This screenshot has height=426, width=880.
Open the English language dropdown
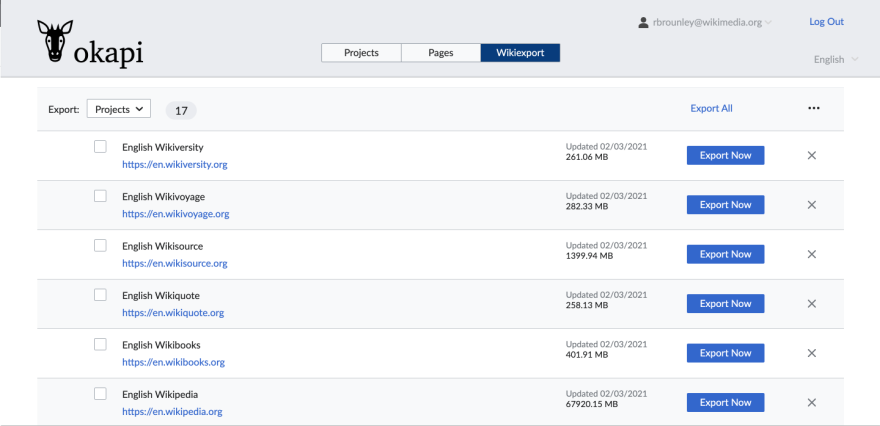835,60
